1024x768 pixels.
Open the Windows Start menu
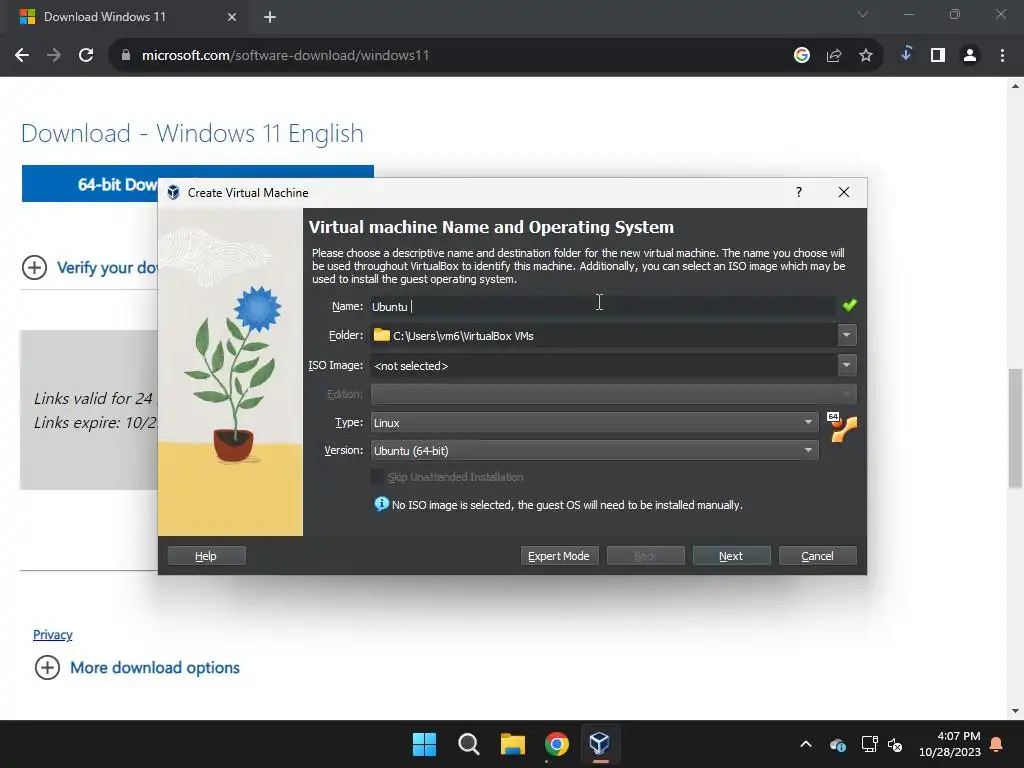[424, 744]
